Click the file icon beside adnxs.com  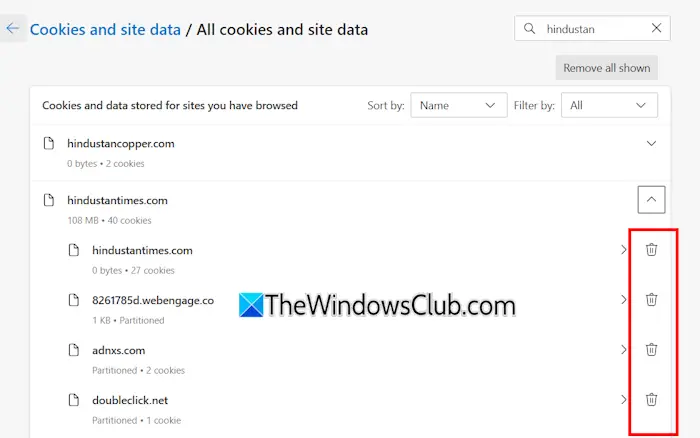[x=73, y=350]
